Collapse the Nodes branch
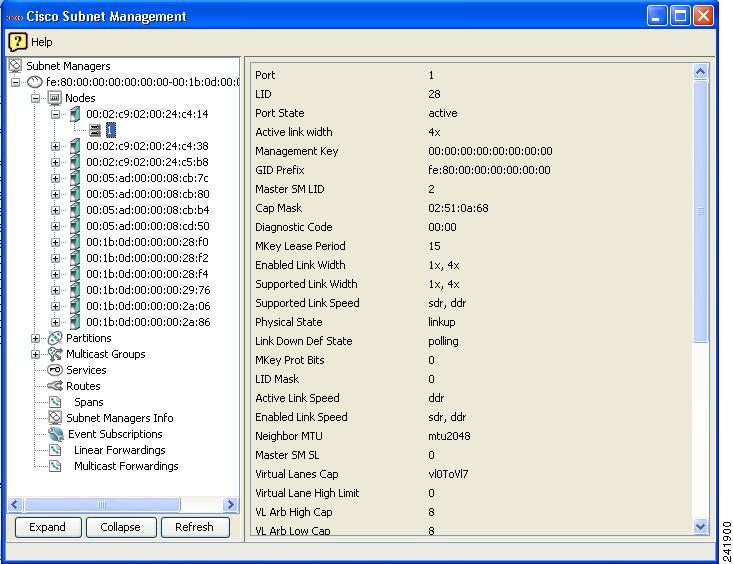 click(36, 98)
